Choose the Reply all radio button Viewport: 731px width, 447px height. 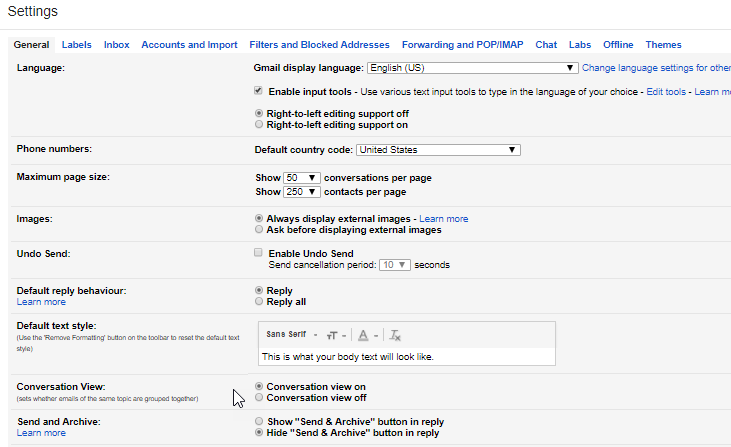click(259, 302)
